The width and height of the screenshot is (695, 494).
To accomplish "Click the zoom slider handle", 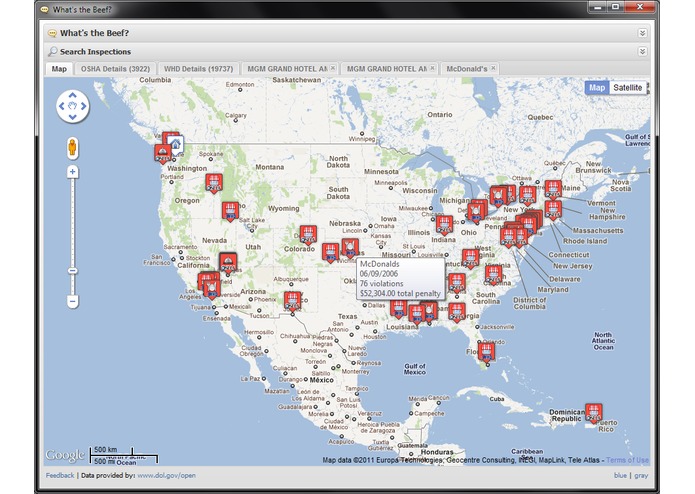I will point(73,271).
